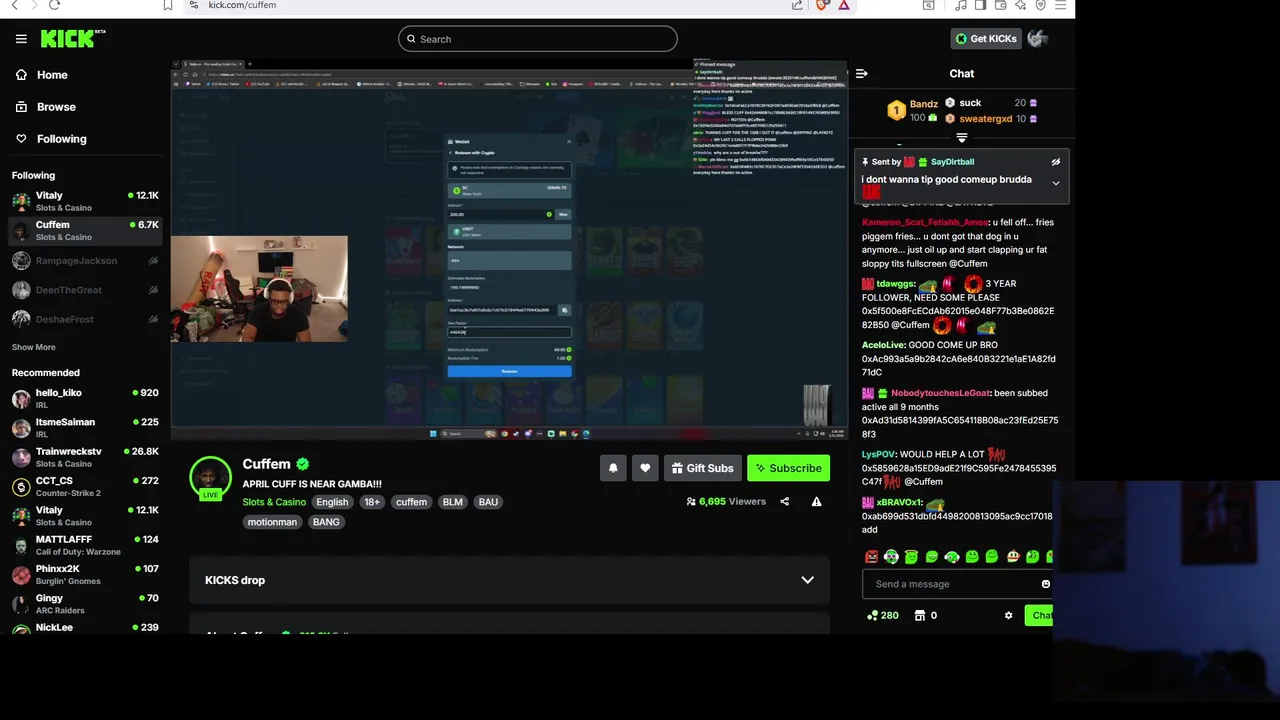
Task: Open the browser main menu
Action: coord(1061,5)
